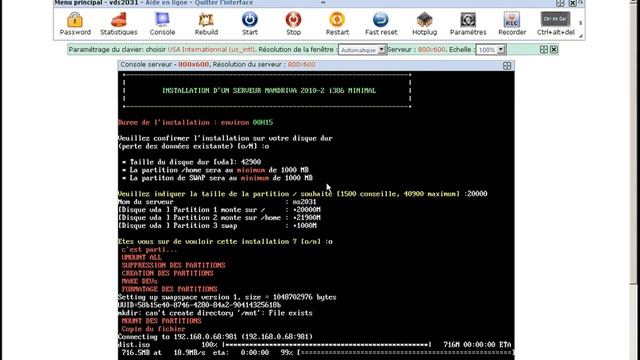This screenshot has width=640, height=360.
Task: Click the Menu principal toolbar resize grip
Action: (x=580, y=36)
